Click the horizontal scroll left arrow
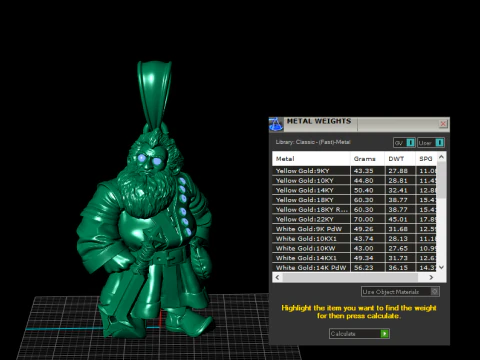This screenshot has width=480, height=360. (277, 277)
